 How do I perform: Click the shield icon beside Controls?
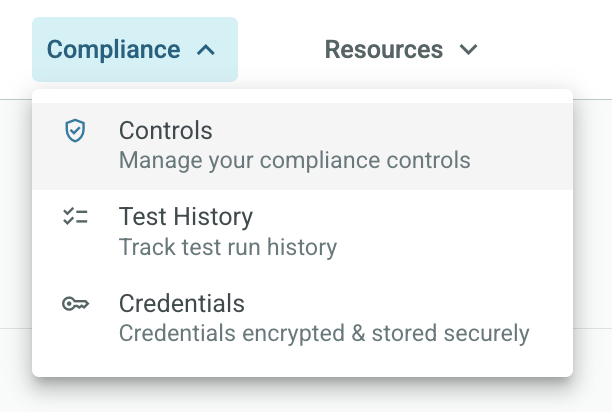click(x=74, y=131)
